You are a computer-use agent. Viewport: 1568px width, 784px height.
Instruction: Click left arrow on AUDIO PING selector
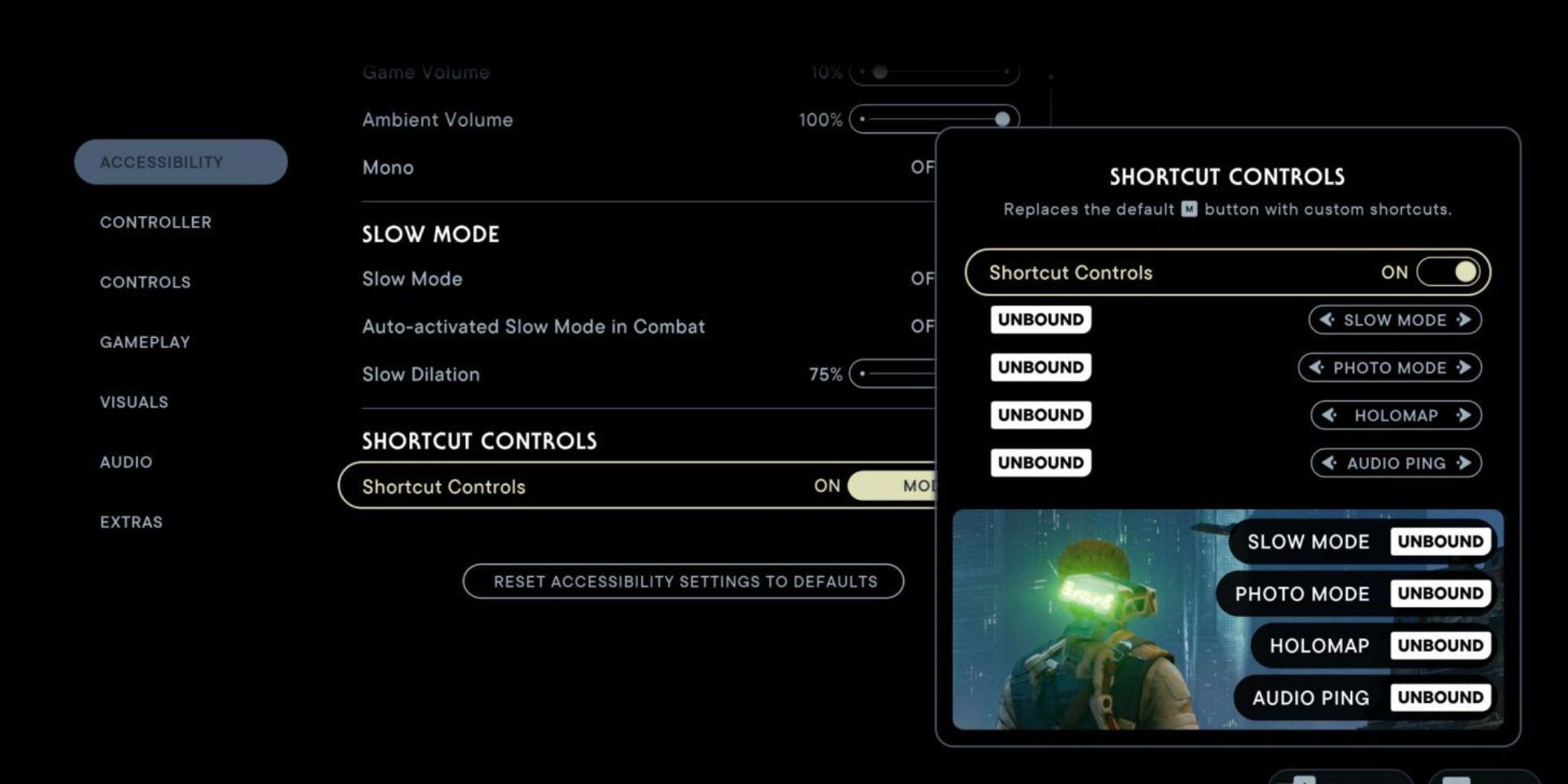tap(1327, 463)
